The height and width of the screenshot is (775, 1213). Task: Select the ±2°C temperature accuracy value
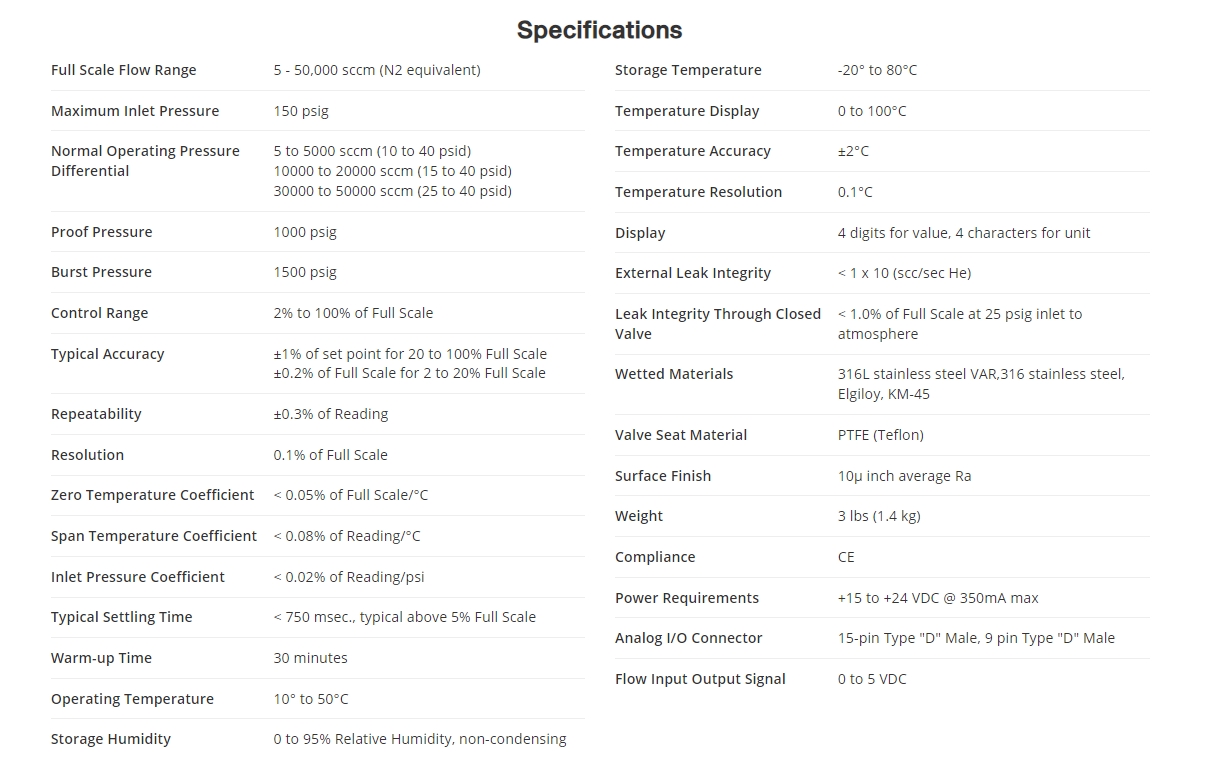[x=853, y=151]
